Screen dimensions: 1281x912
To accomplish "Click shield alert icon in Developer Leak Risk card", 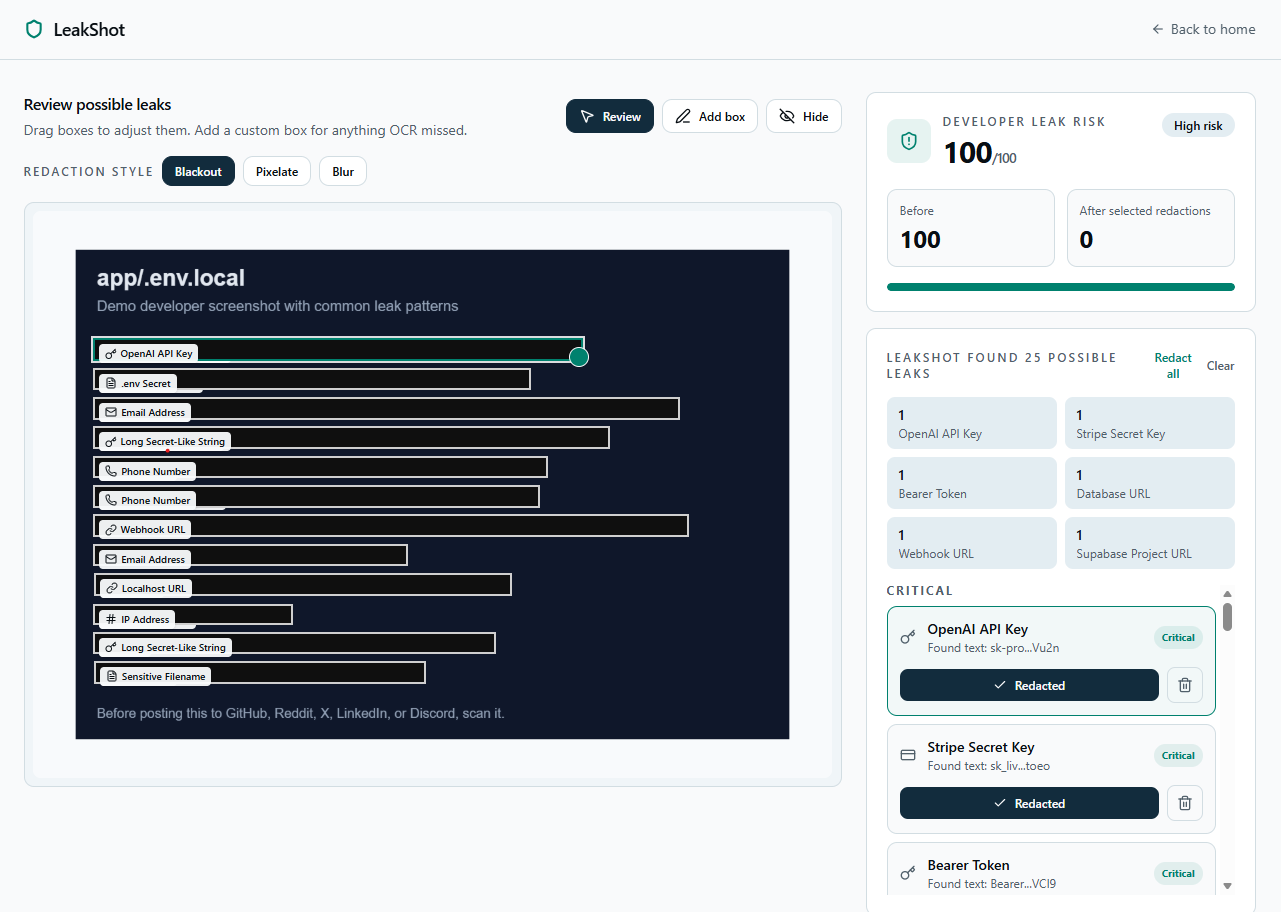I will [909, 141].
